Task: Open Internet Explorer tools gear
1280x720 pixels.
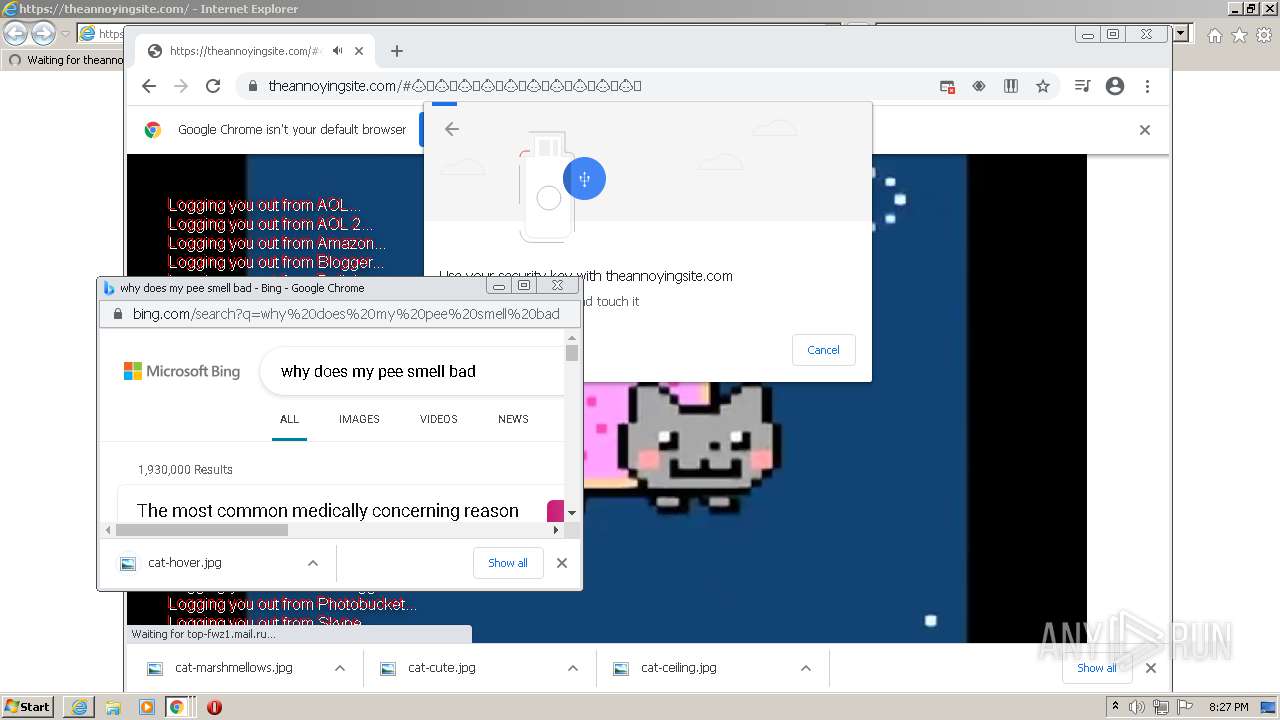Action: (1264, 35)
